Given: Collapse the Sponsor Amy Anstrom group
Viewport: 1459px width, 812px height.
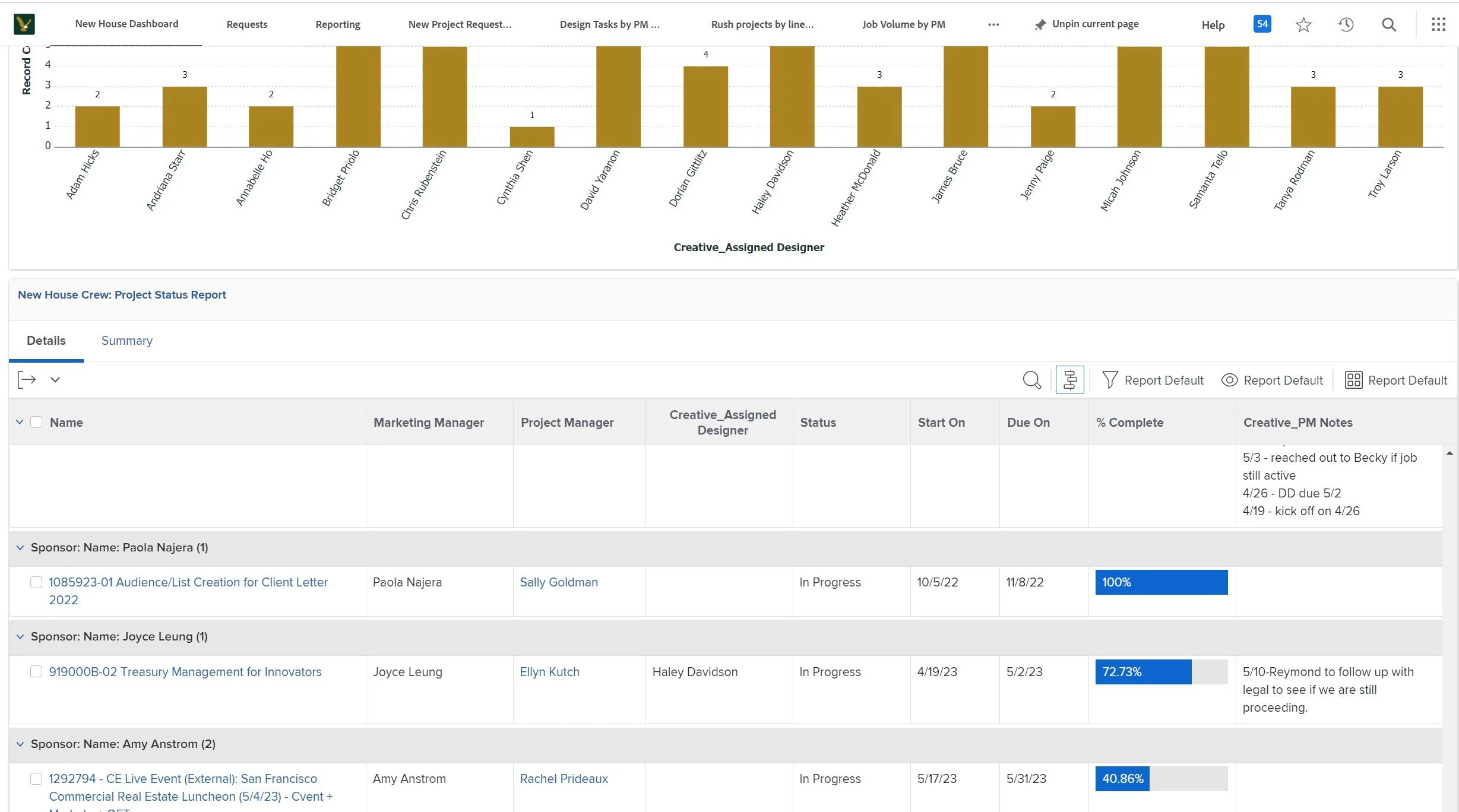Looking at the screenshot, I should [20, 744].
